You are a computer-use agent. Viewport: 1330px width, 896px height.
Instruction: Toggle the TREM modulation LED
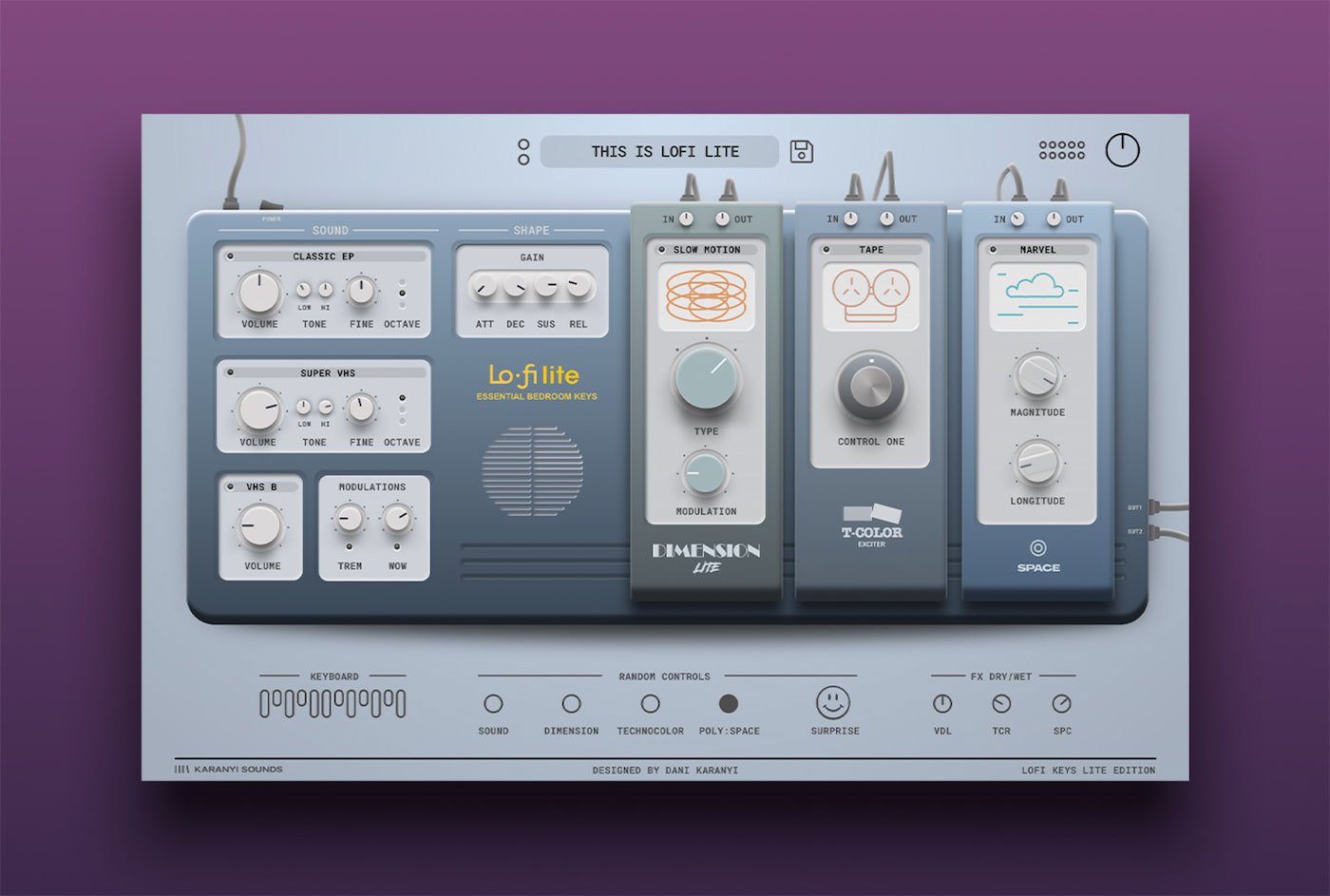pos(349,546)
